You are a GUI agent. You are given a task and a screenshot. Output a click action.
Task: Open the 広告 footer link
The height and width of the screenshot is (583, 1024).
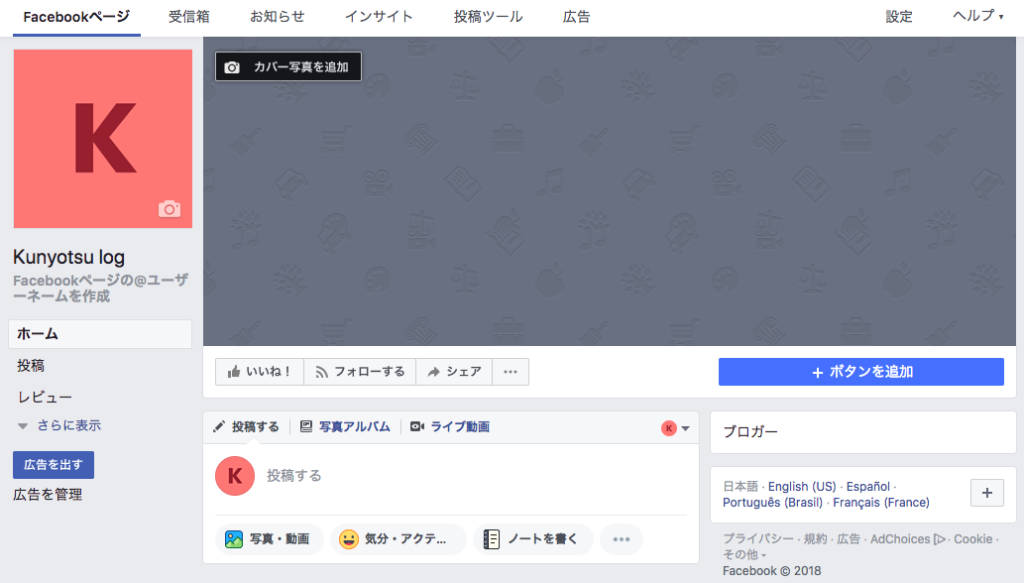point(848,539)
